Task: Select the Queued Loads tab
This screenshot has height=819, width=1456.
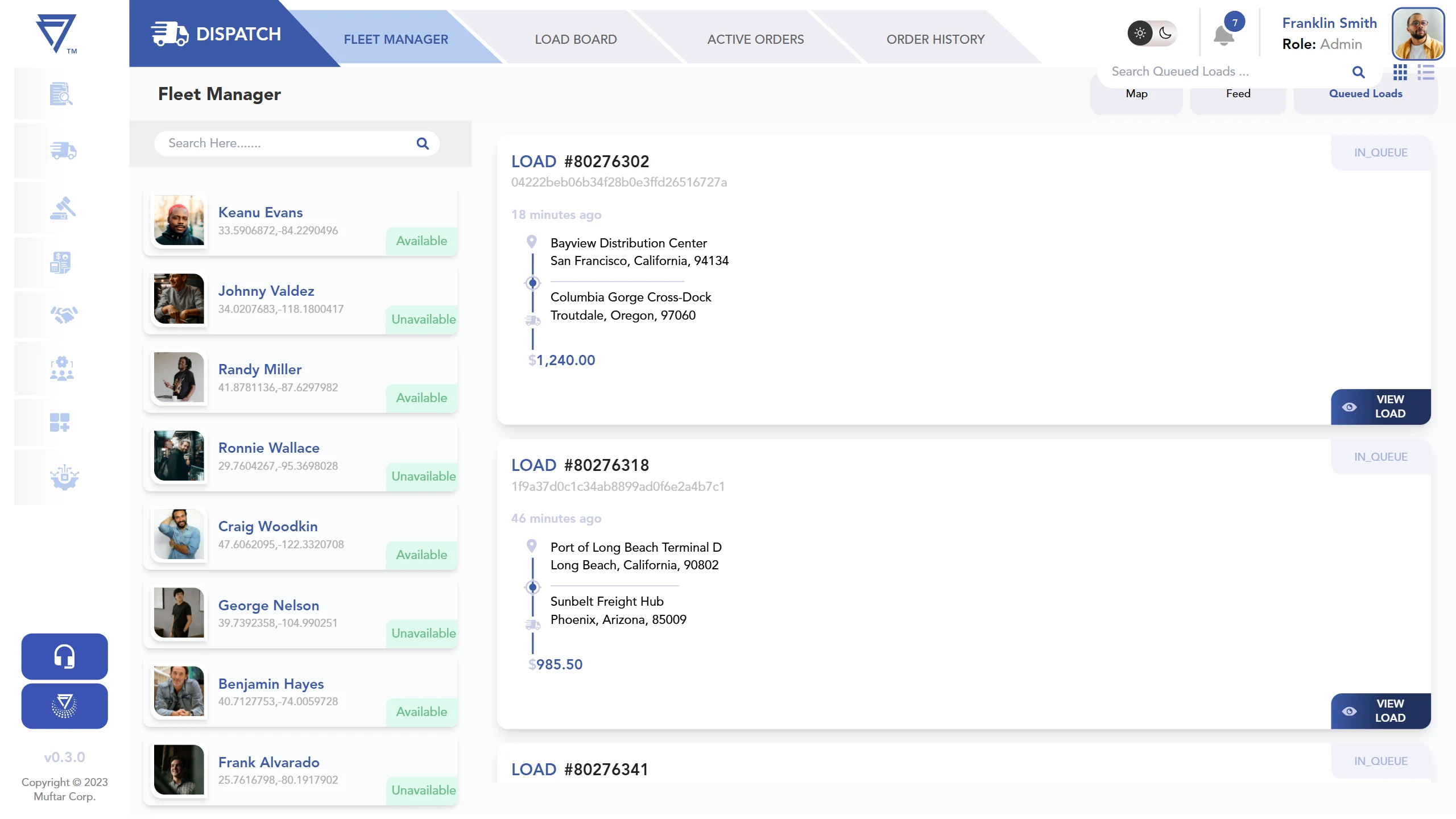Action: pos(1365,94)
